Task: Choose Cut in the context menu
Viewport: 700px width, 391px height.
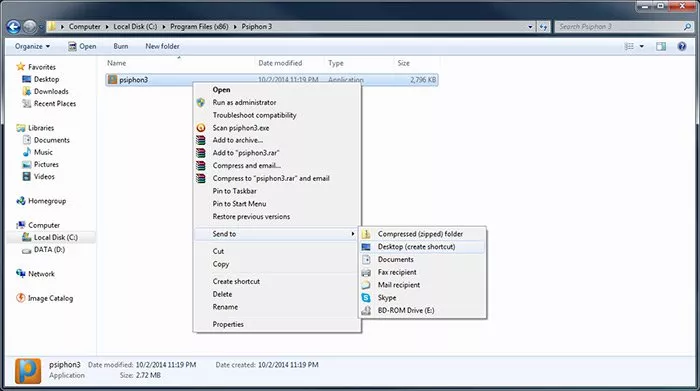Action: pos(218,251)
